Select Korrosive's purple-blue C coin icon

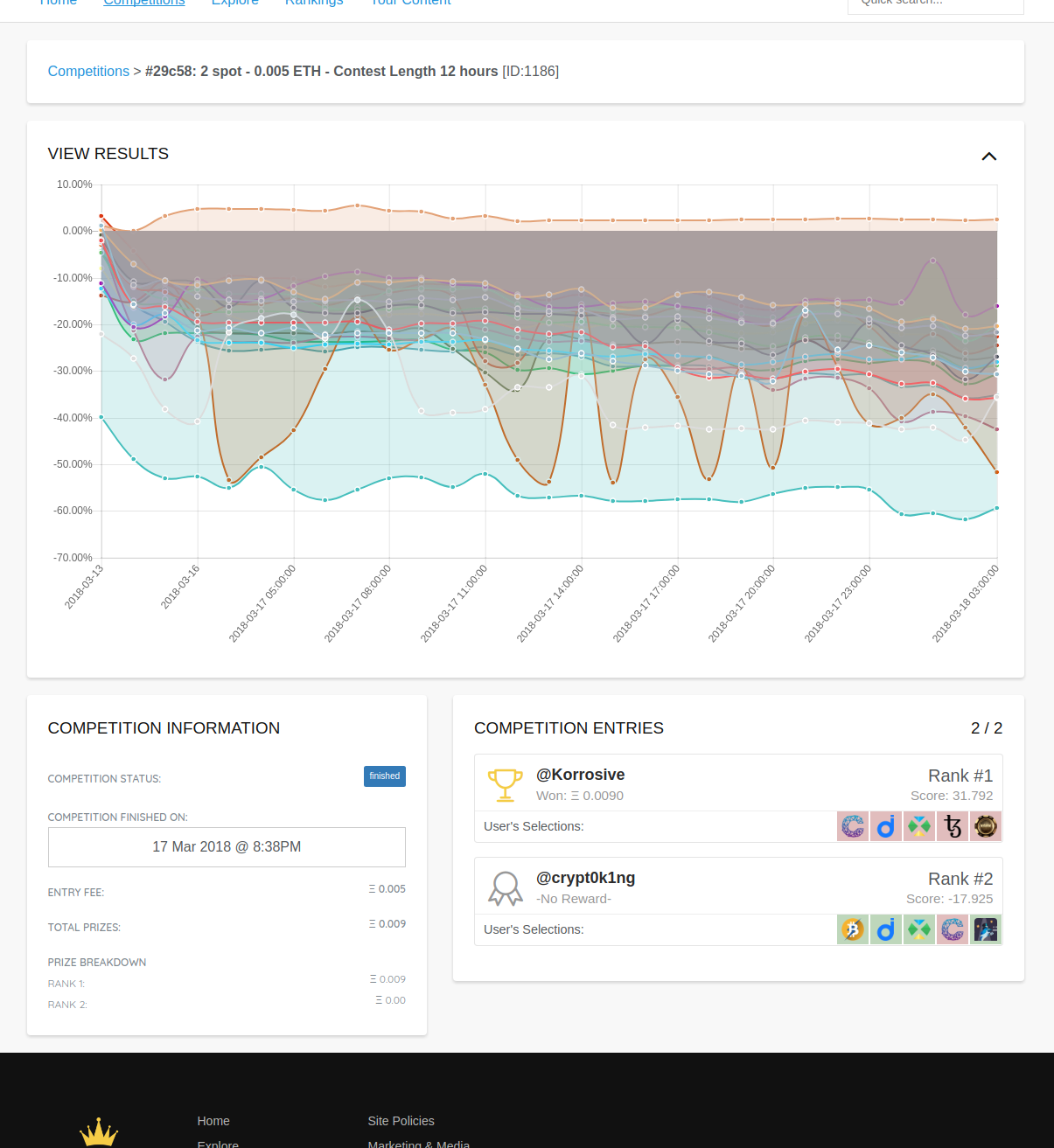(x=853, y=826)
